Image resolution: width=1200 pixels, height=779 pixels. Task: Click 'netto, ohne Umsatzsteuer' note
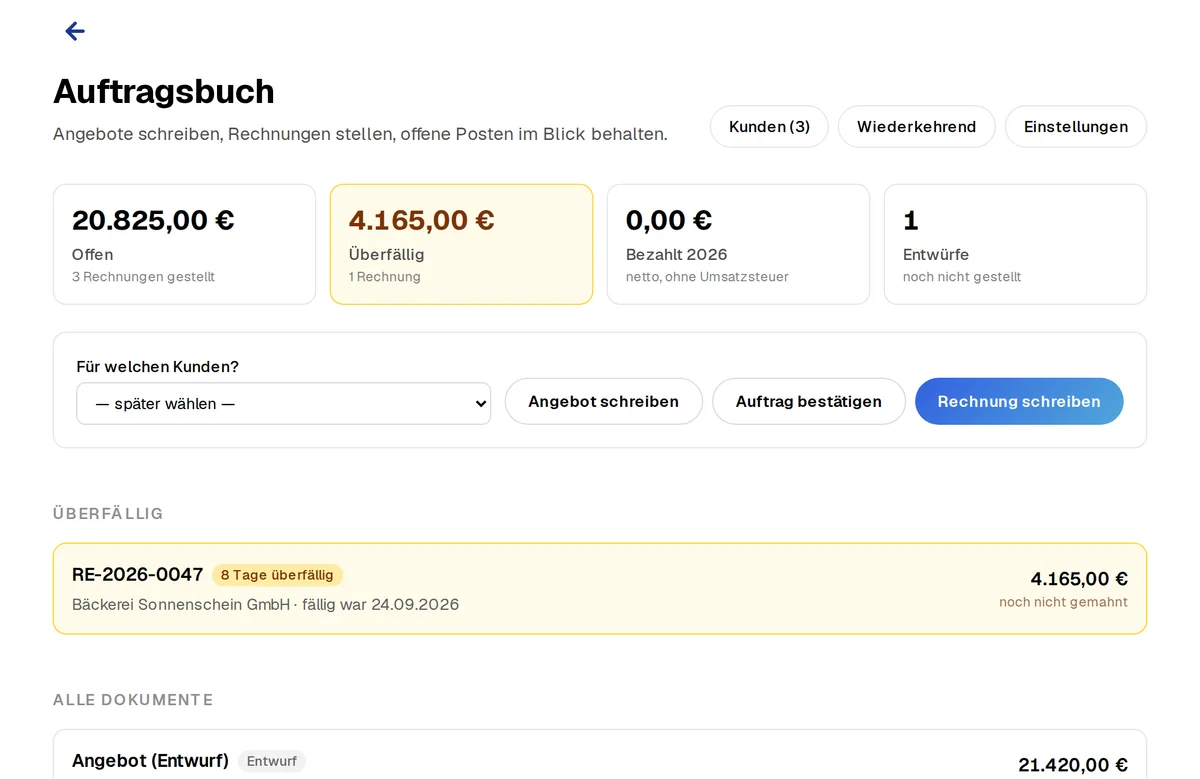pos(707,277)
